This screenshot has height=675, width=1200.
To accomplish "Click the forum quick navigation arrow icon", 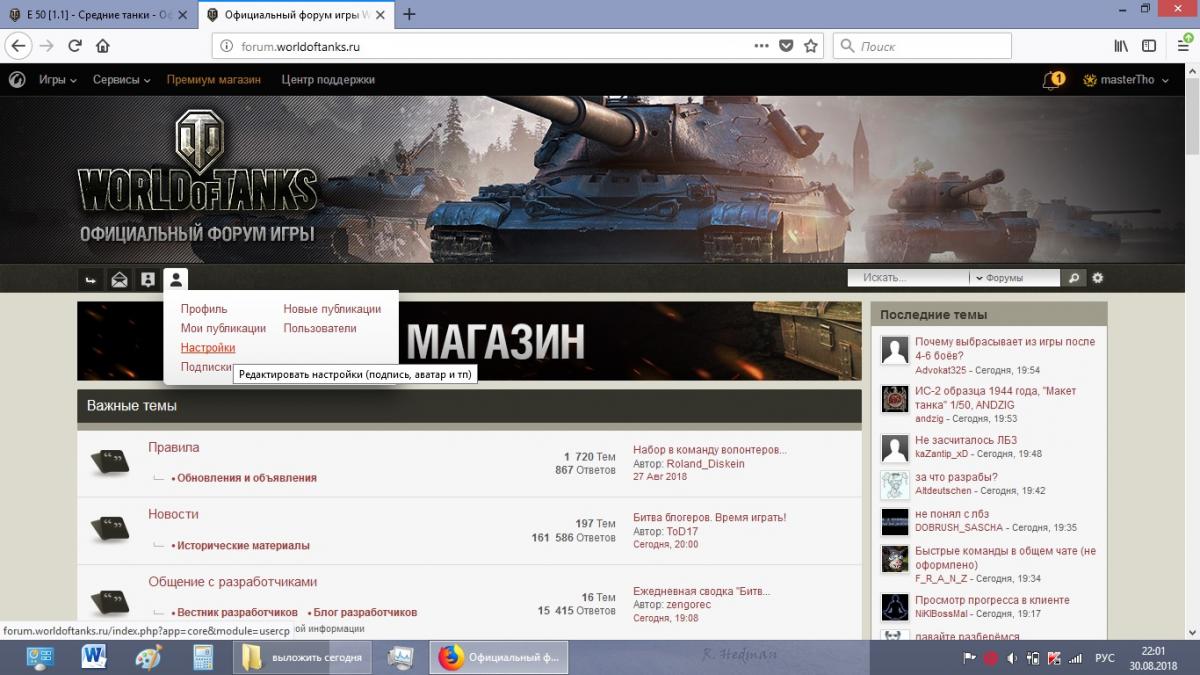I will click(91, 279).
